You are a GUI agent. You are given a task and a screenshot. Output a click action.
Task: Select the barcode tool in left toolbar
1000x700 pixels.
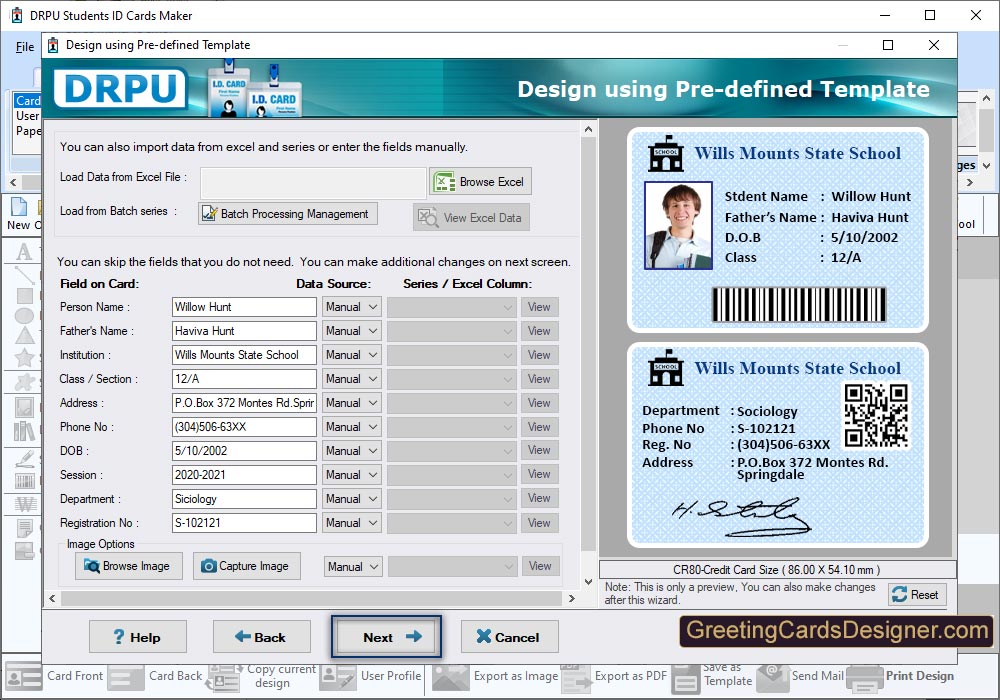(24, 481)
